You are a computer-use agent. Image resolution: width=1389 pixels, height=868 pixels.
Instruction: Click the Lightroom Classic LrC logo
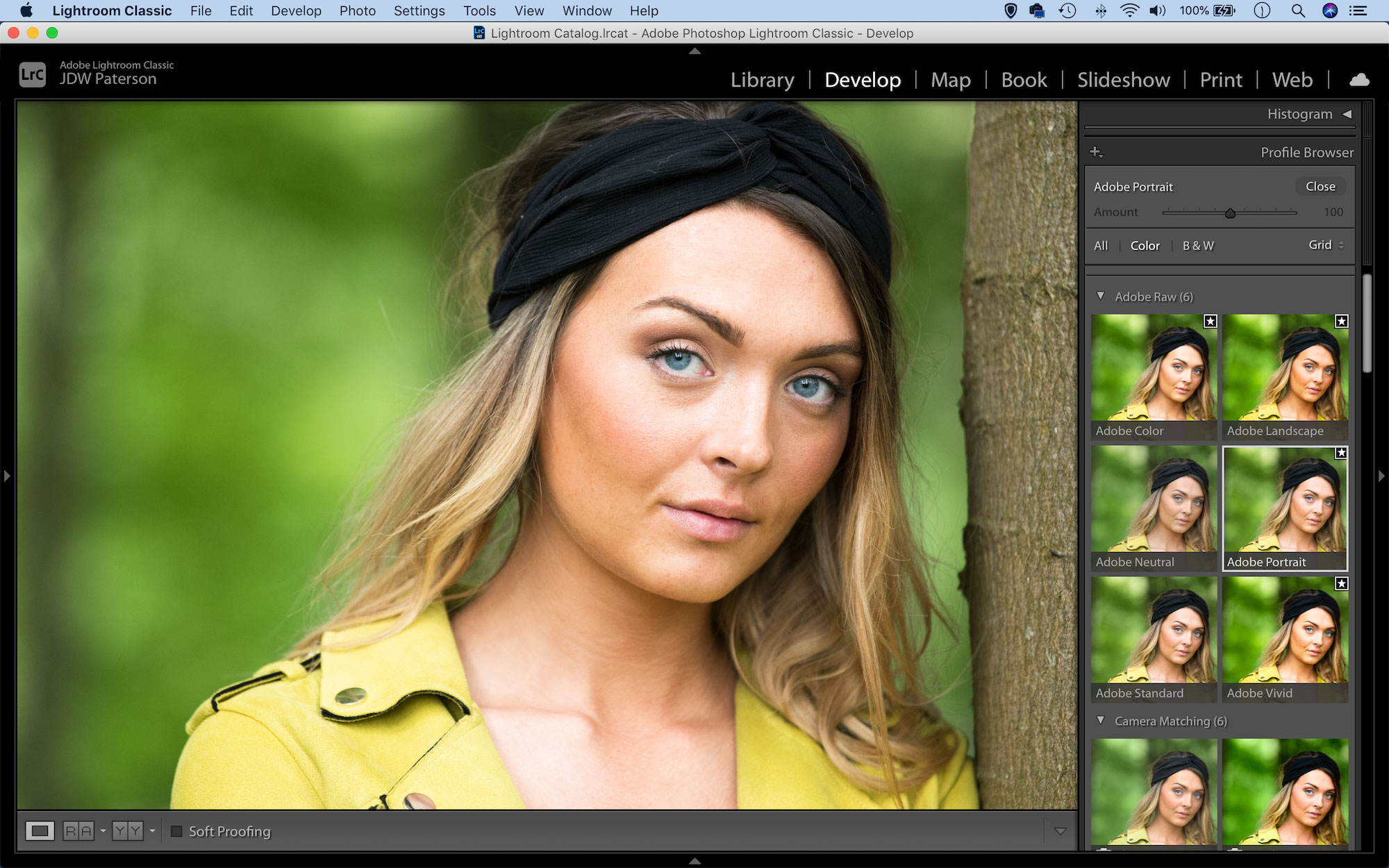[33, 74]
